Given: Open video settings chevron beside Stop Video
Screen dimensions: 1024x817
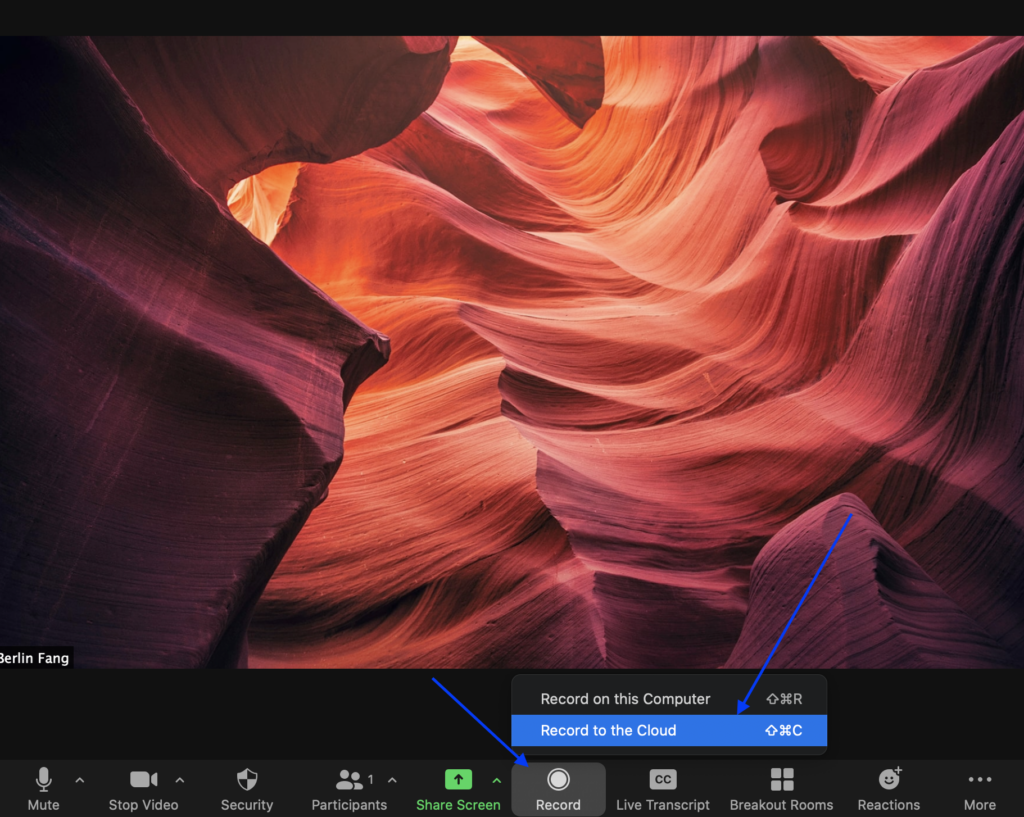Looking at the screenshot, I should click(180, 780).
